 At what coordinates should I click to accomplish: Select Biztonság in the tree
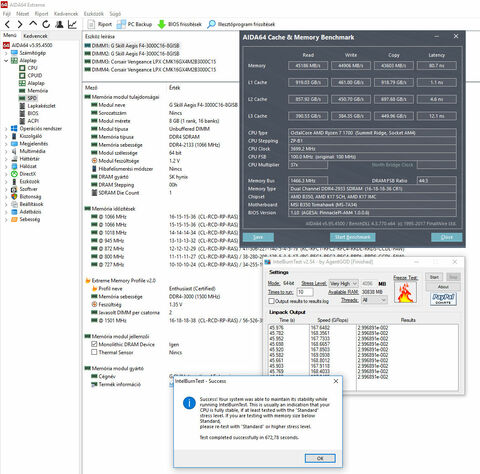pos(26,197)
